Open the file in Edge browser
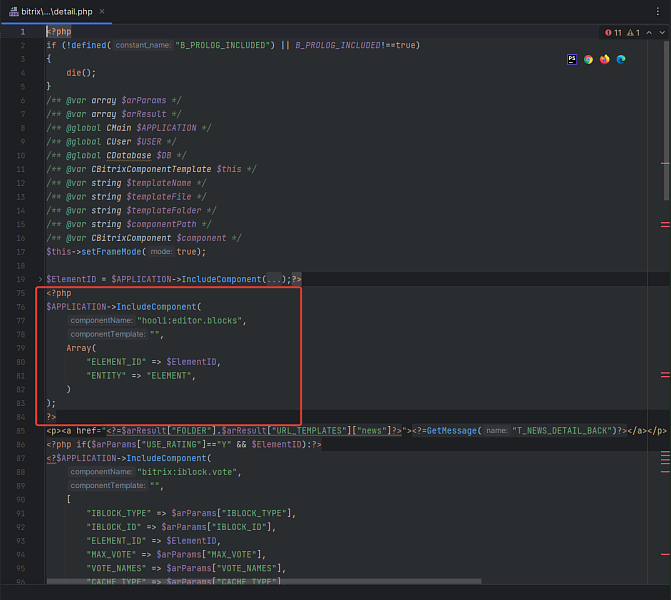The height and width of the screenshot is (600, 671). [620, 59]
